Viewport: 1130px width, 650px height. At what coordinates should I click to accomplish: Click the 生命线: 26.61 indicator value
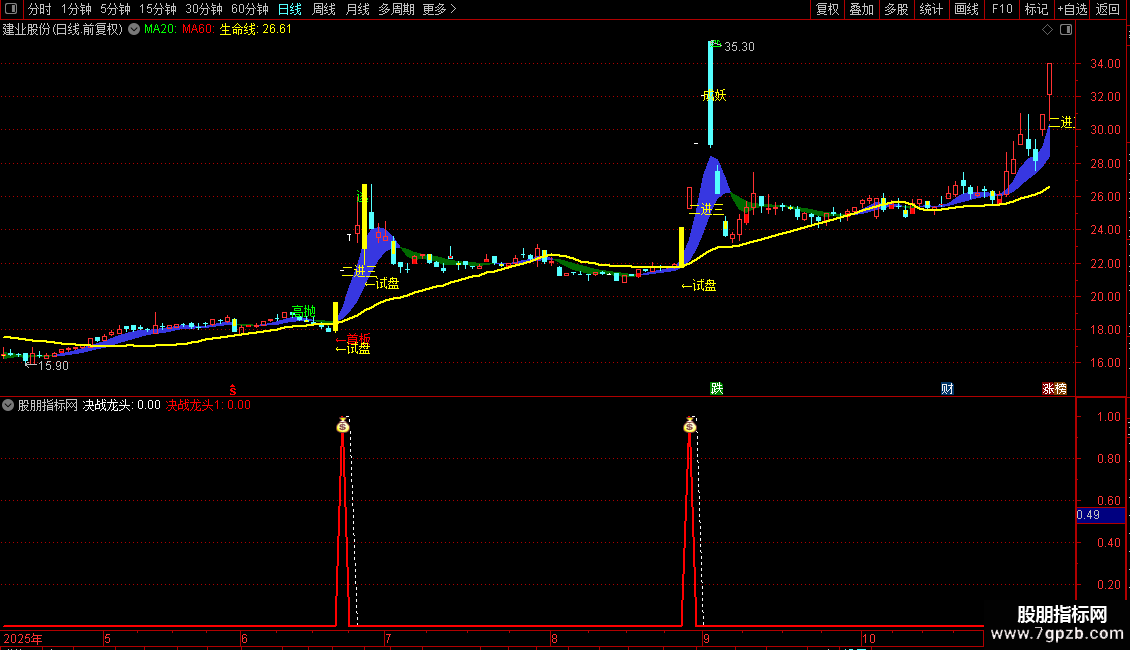(x=256, y=29)
